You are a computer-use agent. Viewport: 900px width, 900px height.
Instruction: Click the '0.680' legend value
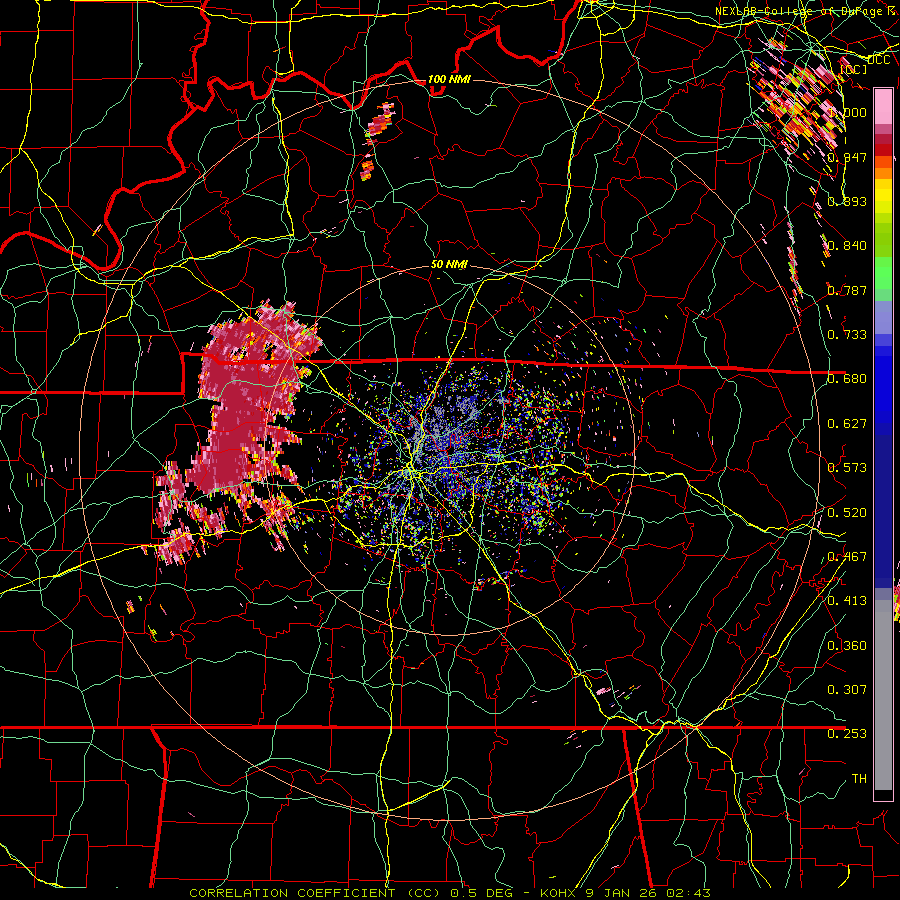847,379
